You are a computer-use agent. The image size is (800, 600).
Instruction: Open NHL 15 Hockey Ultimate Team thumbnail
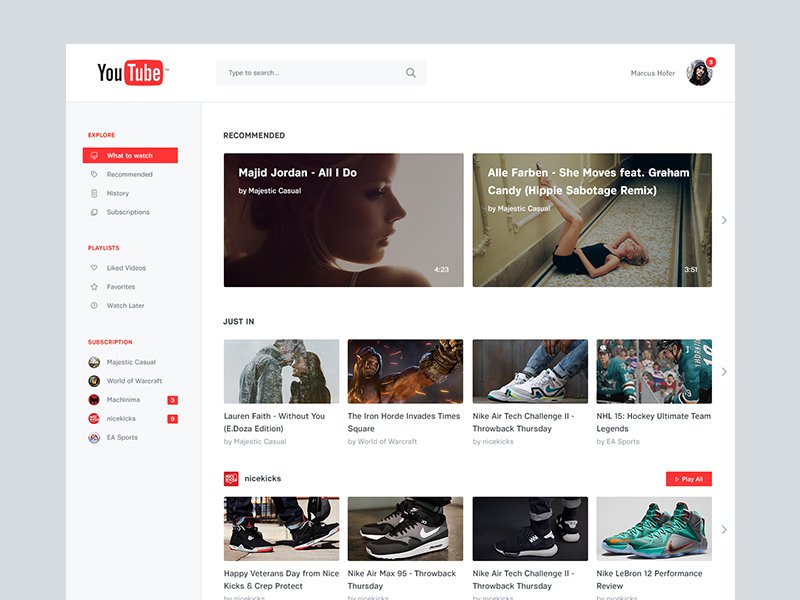tap(654, 371)
